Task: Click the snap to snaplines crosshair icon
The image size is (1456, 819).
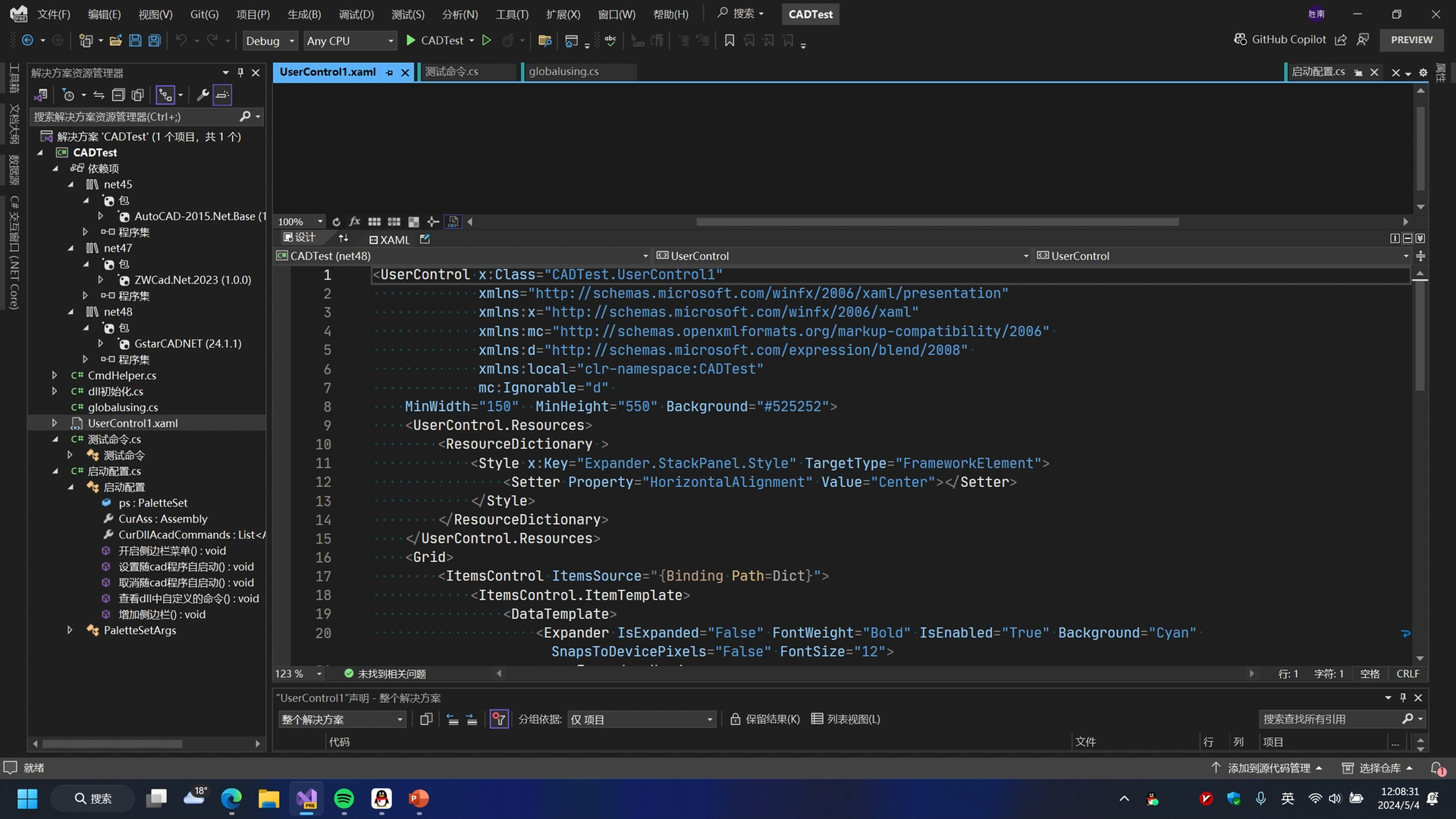Action: [433, 221]
